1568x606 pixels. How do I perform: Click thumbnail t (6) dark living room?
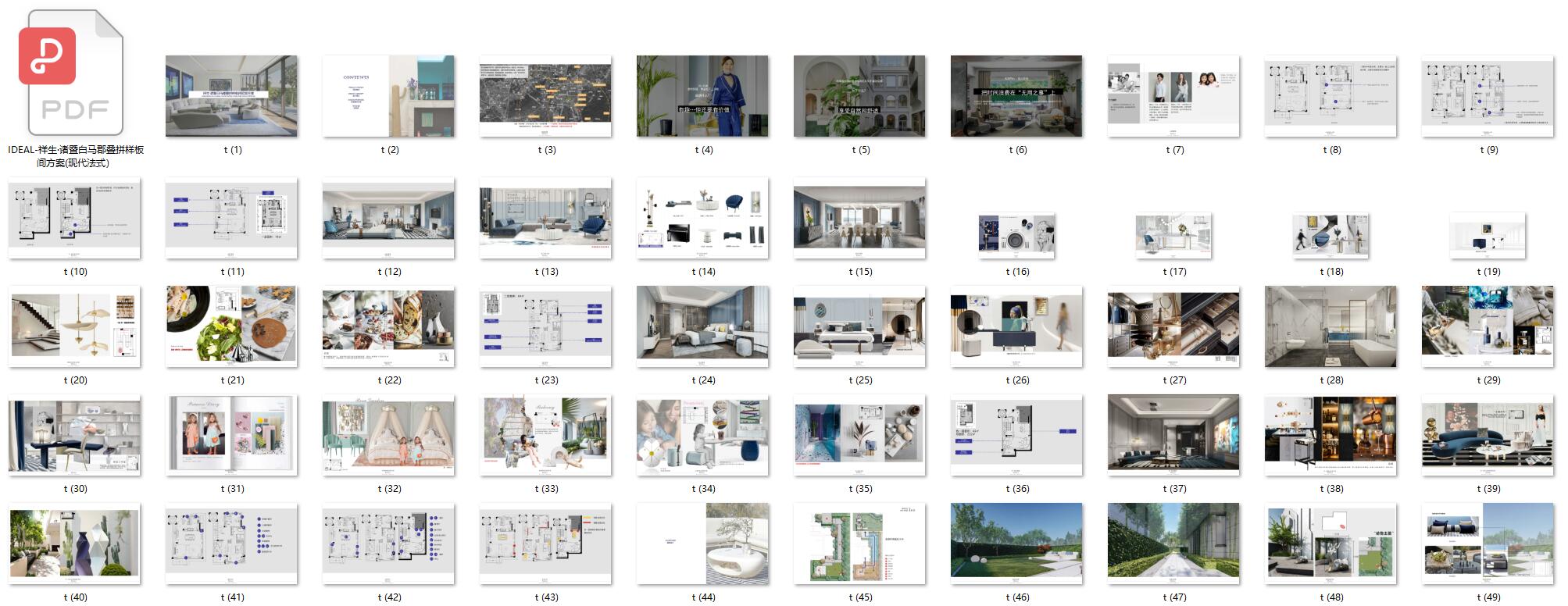(x=1016, y=96)
